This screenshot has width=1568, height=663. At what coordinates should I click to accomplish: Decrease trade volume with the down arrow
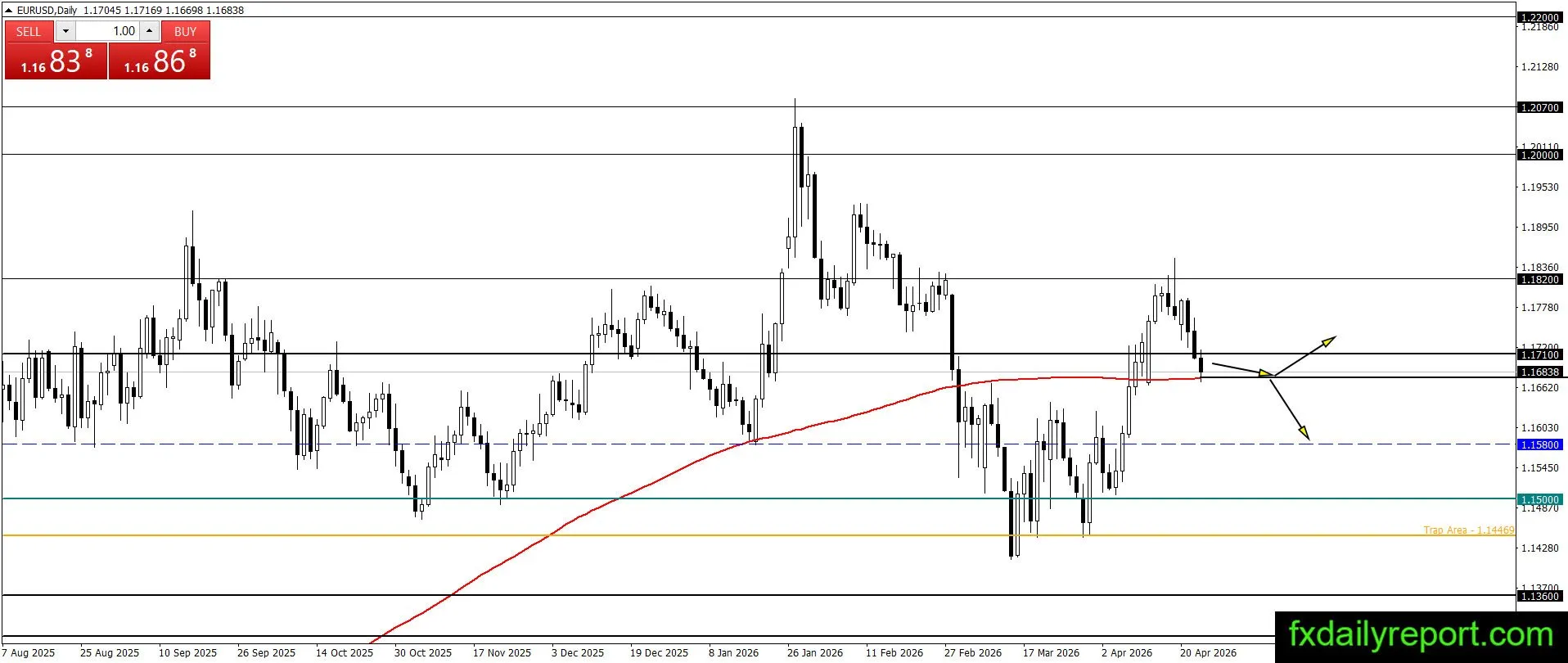pyautogui.click(x=65, y=31)
